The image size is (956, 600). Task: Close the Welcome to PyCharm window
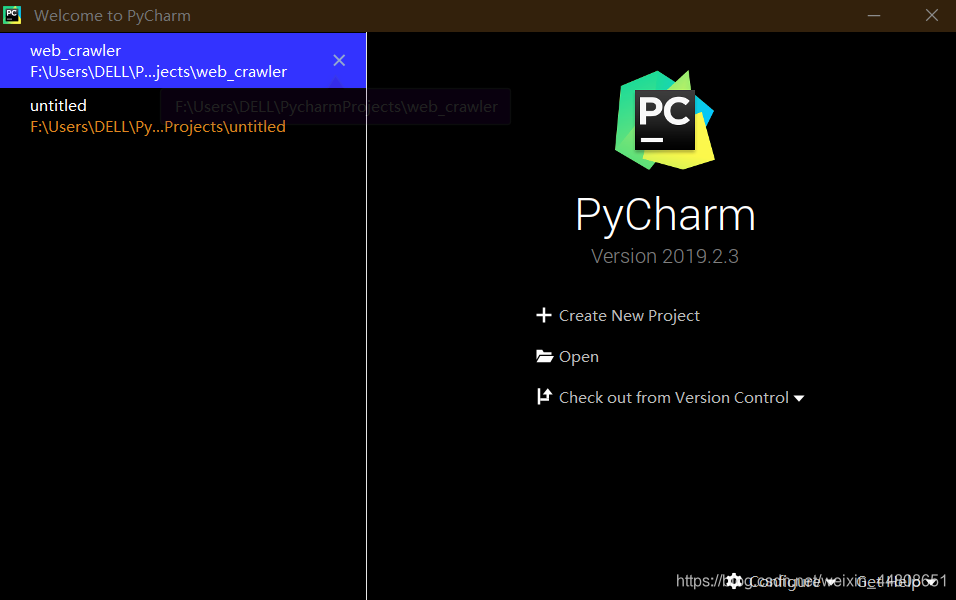coord(932,15)
